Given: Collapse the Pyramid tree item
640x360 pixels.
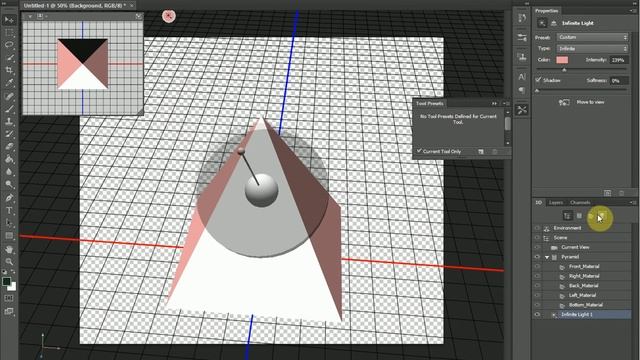Looking at the screenshot, I should pyautogui.click(x=547, y=257).
